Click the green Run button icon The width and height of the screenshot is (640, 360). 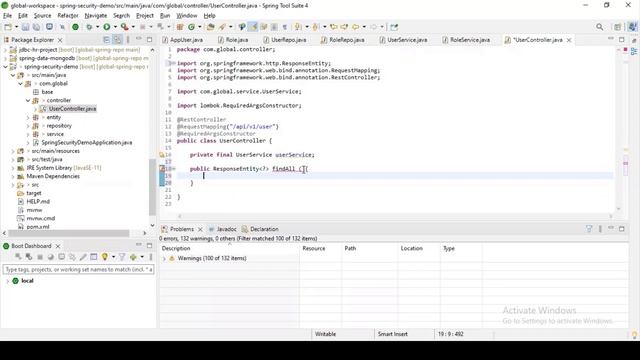107,27
